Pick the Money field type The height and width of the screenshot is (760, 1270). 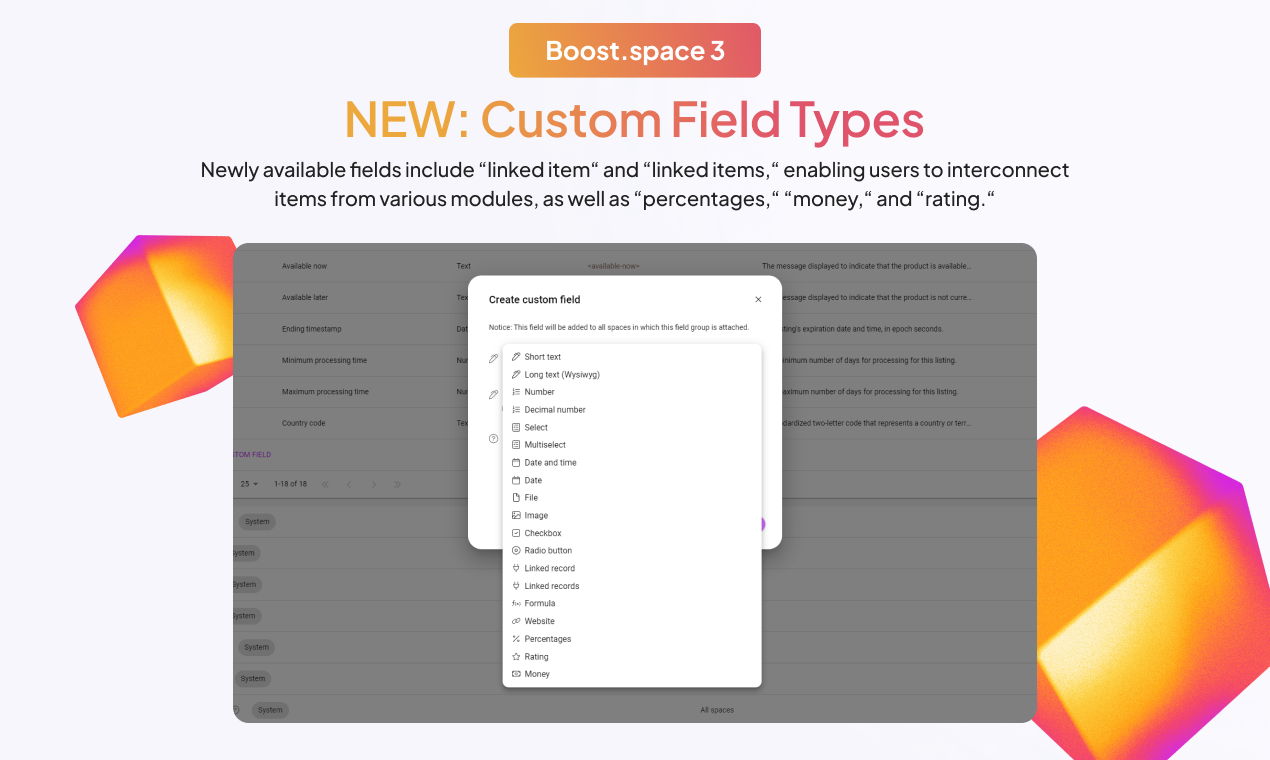click(x=632, y=674)
